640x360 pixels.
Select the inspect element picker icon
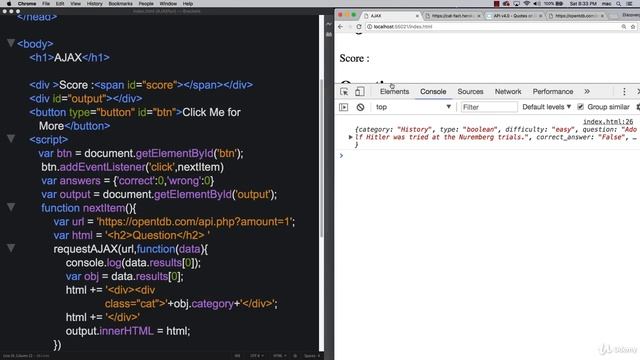tap(344, 91)
